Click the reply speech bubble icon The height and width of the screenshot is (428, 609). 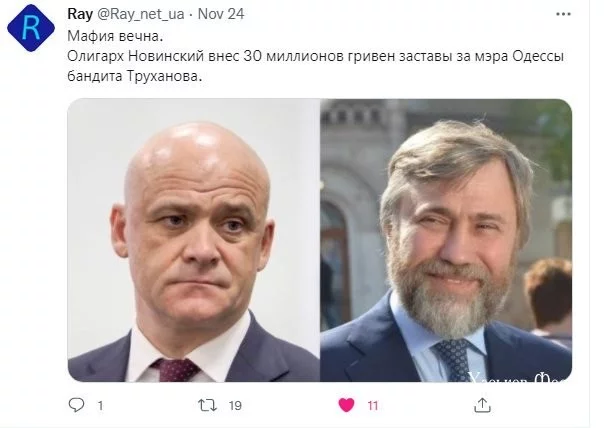76,405
